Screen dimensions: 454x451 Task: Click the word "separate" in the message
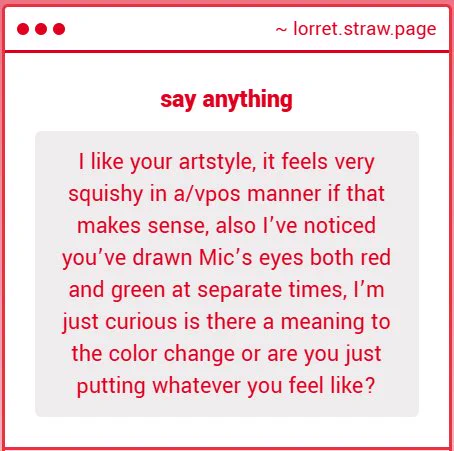point(239,291)
